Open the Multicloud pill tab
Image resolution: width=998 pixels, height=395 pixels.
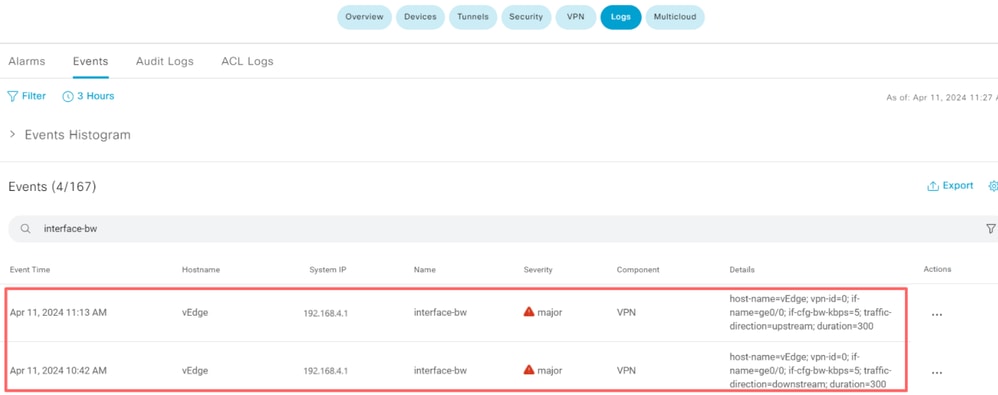pyautogui.click(x=675, y=17)
